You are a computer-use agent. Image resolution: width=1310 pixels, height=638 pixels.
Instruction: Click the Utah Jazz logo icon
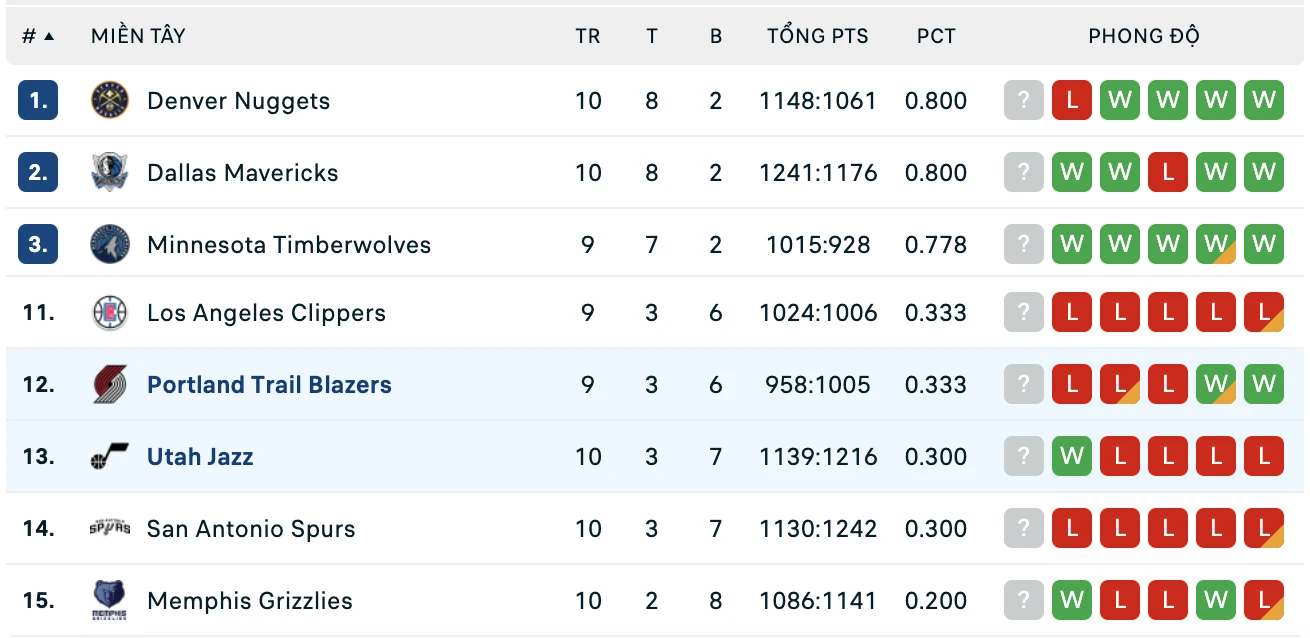pos(110,457)
